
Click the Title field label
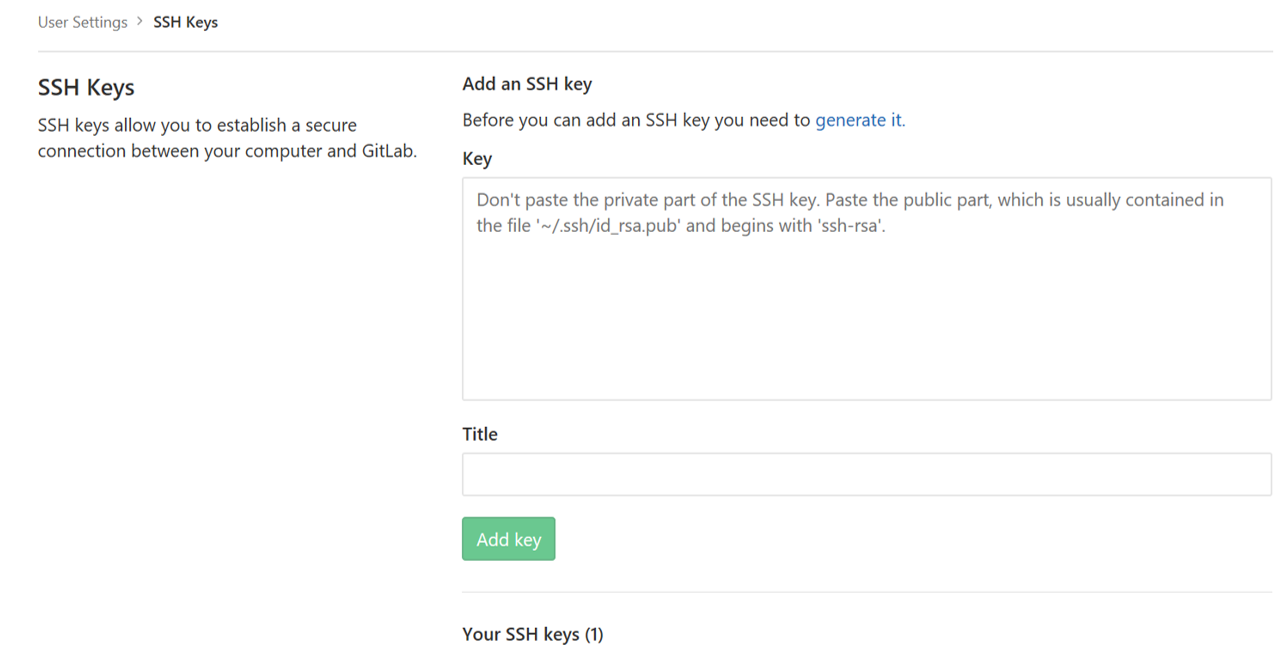(480, 434)
